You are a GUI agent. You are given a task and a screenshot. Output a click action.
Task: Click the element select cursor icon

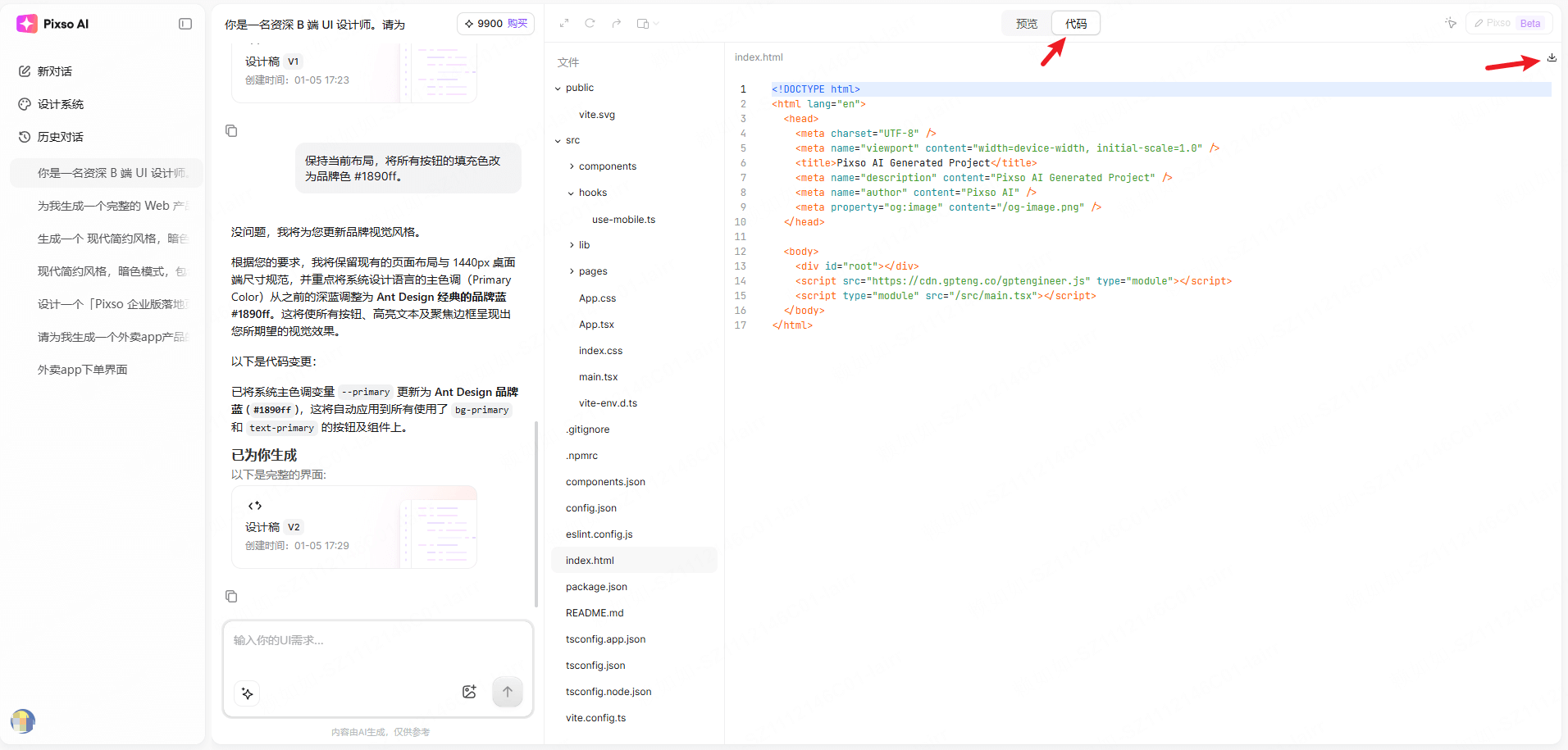[x=1450, y=23]
